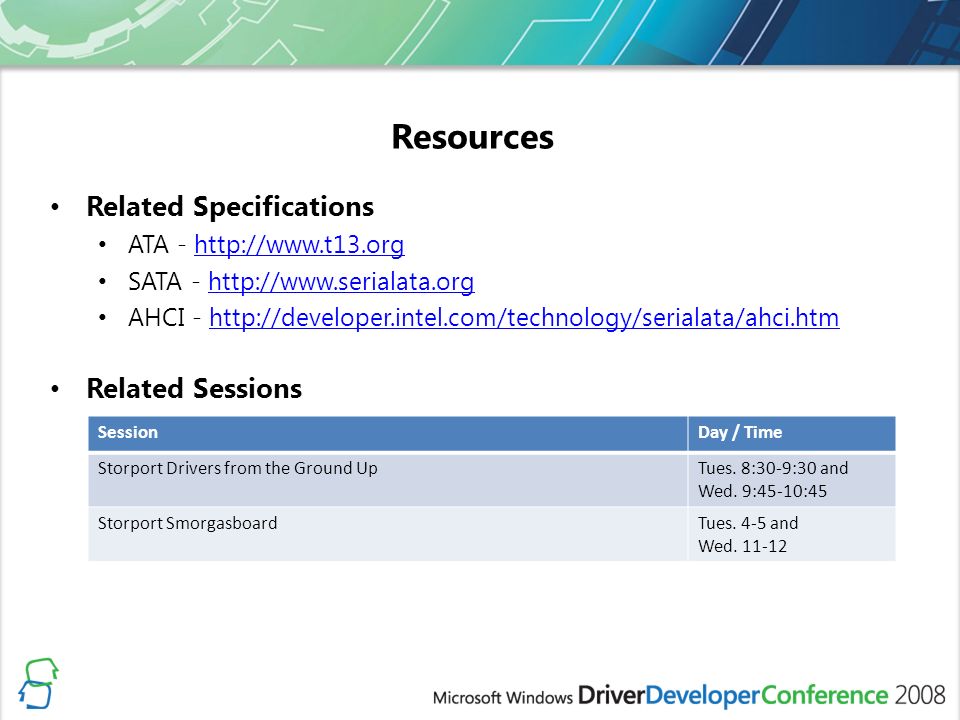This screenshot has height=720, width=960.
Task: Click the green and blue heads logo
Action: click(39, 683)
